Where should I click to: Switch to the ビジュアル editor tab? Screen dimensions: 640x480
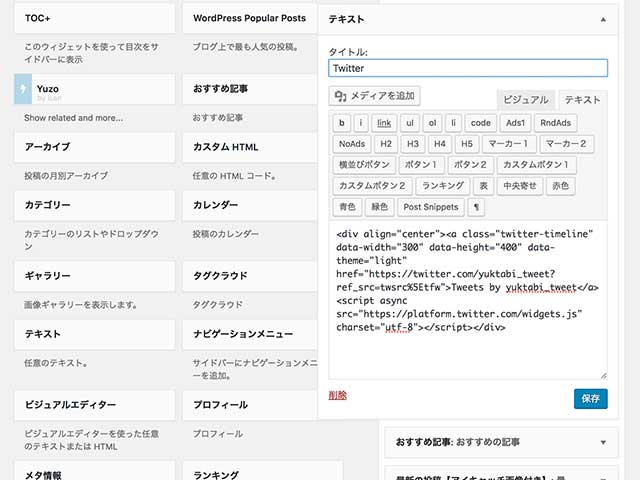coord(526,100)
